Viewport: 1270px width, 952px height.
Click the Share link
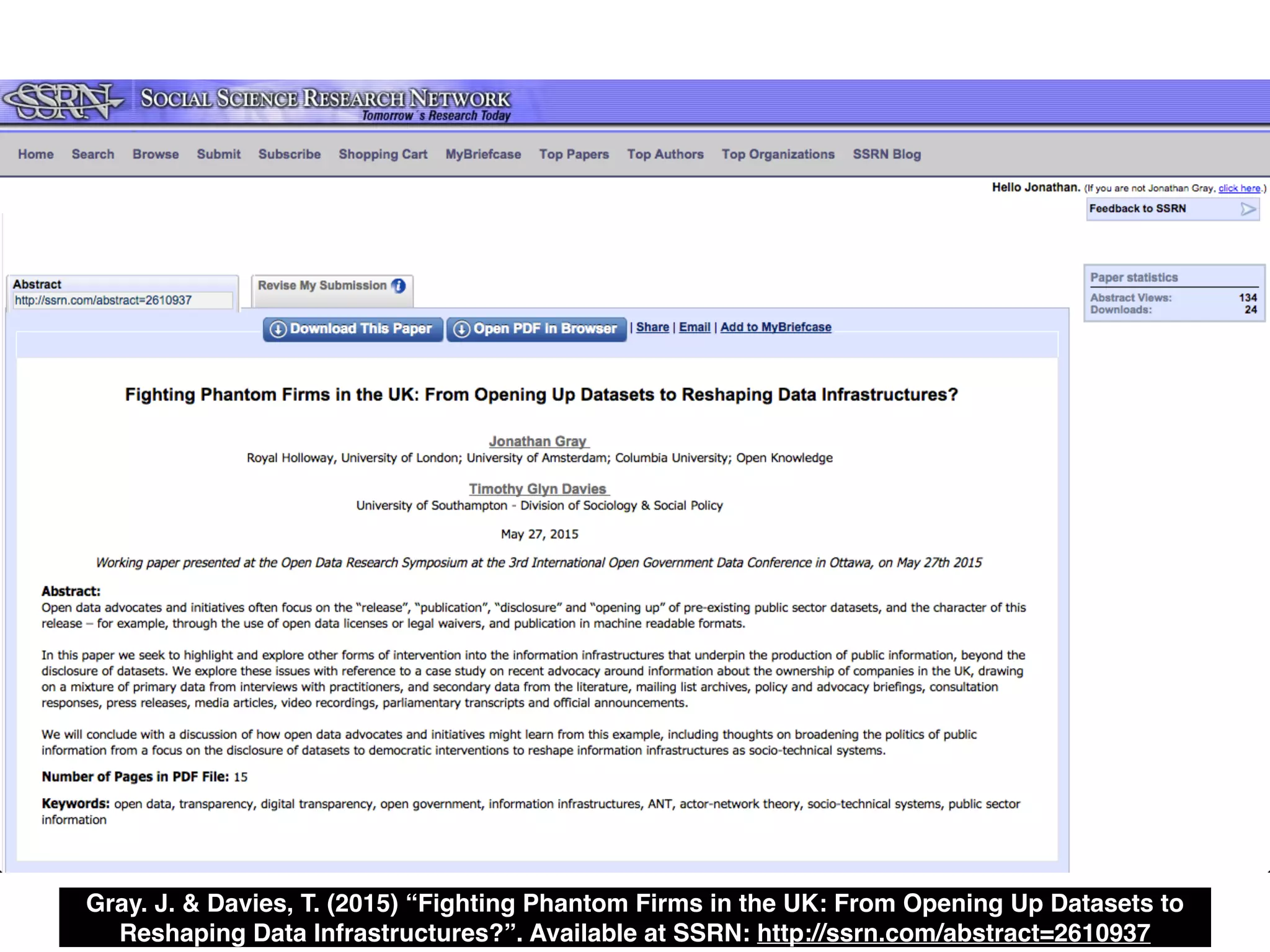tap(652, 327)
